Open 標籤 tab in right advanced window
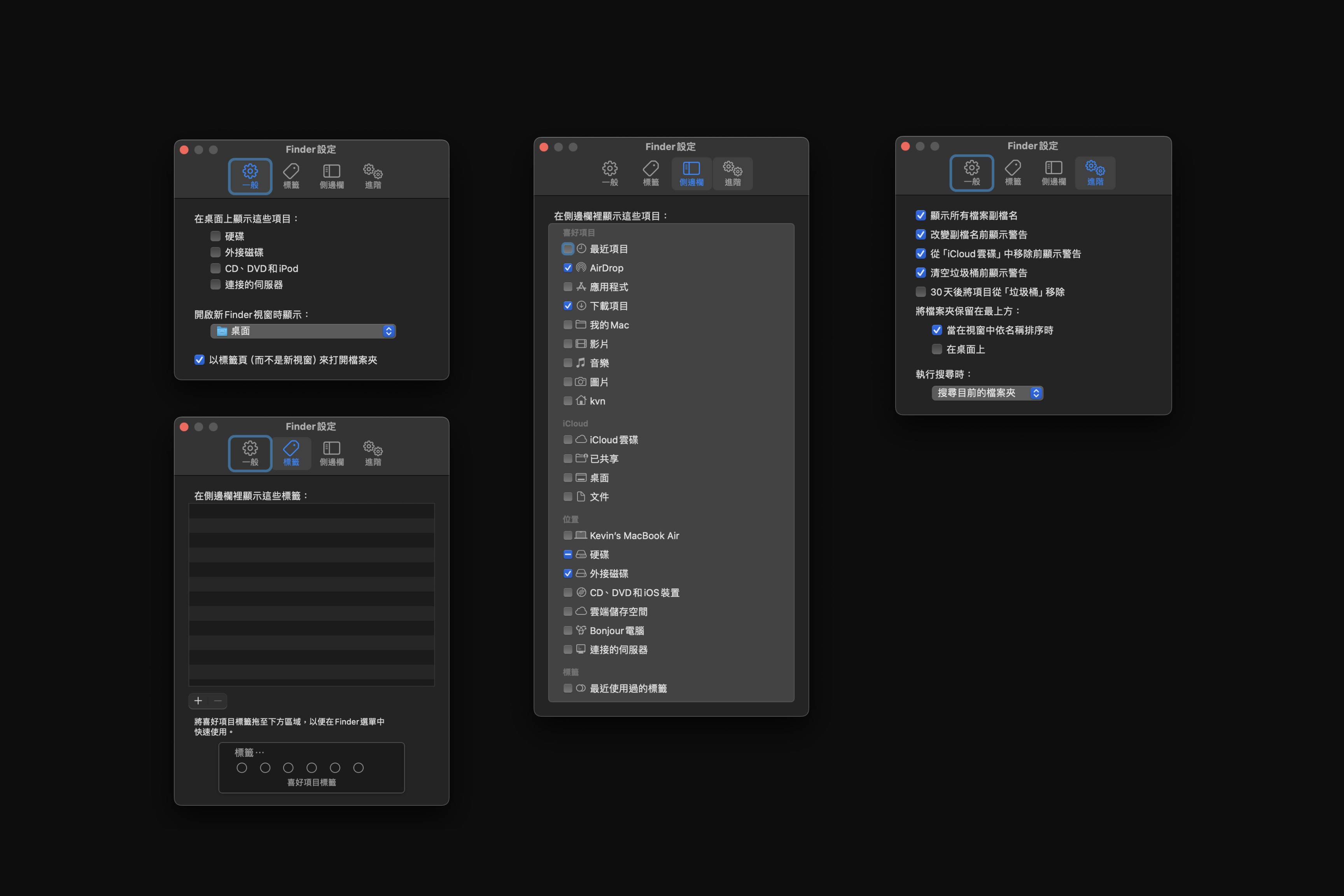This screenshot has height=896, width=1344. [1013, 173]
